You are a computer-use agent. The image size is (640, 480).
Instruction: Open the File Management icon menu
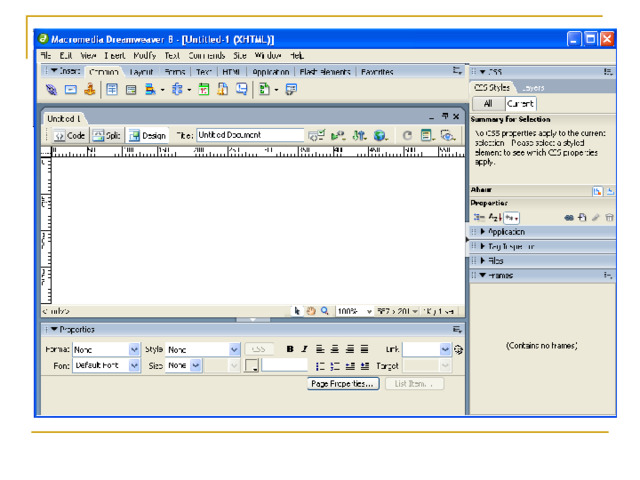[x=359, y=135]
